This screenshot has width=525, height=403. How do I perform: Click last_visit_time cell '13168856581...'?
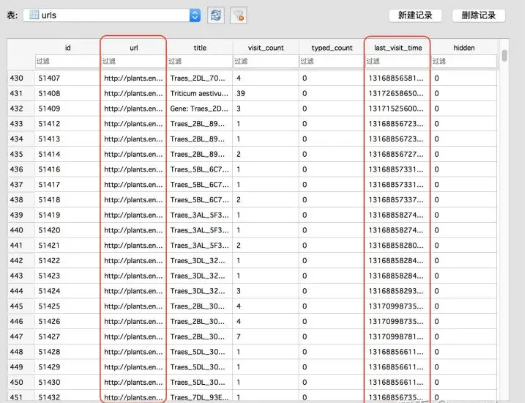398,78
